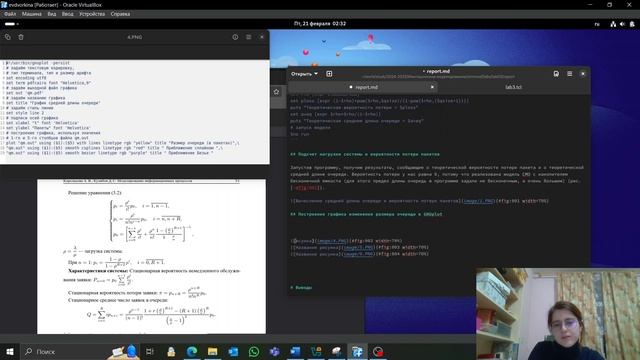Click the textbook formulas page image
The height and width of the screenshot is (360, 640).
151,256
